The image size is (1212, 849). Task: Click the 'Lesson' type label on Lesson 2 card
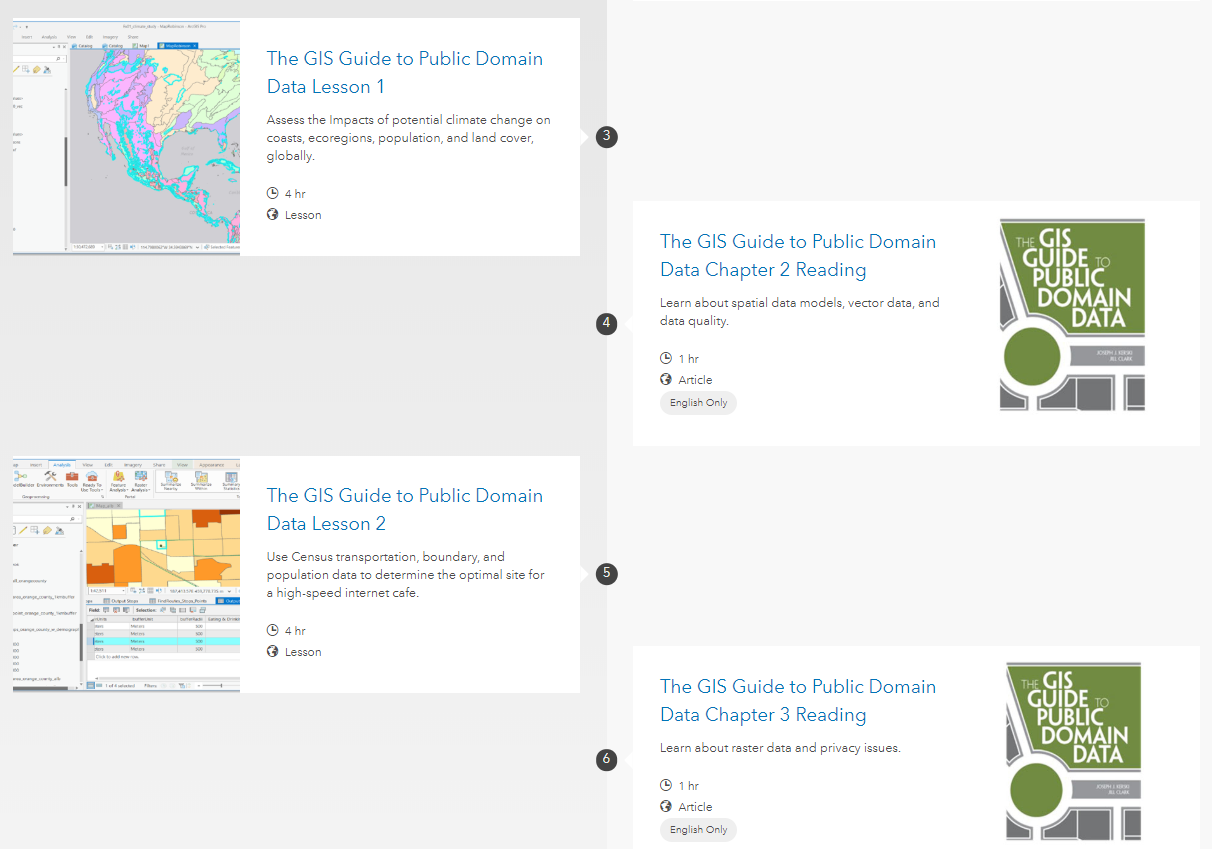[x=303, y=652]
